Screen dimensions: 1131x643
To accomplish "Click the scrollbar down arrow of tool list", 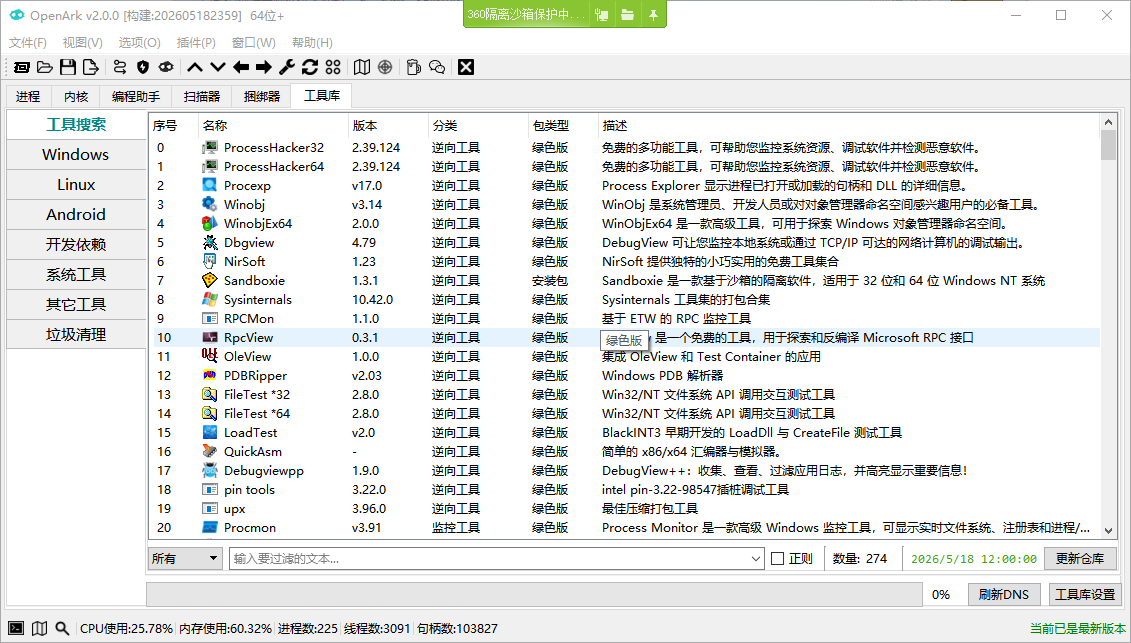I will pyautogui.click(x=1109, y=530).
